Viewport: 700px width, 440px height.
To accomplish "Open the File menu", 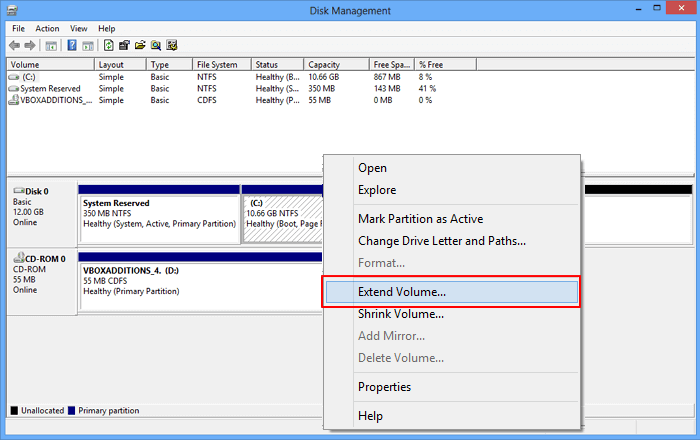I will point(19,29).
